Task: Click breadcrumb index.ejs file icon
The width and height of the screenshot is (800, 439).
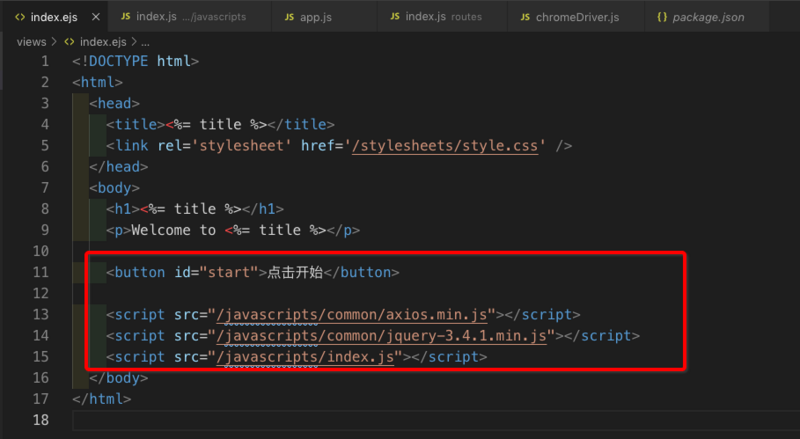Action: pos(69,42)
